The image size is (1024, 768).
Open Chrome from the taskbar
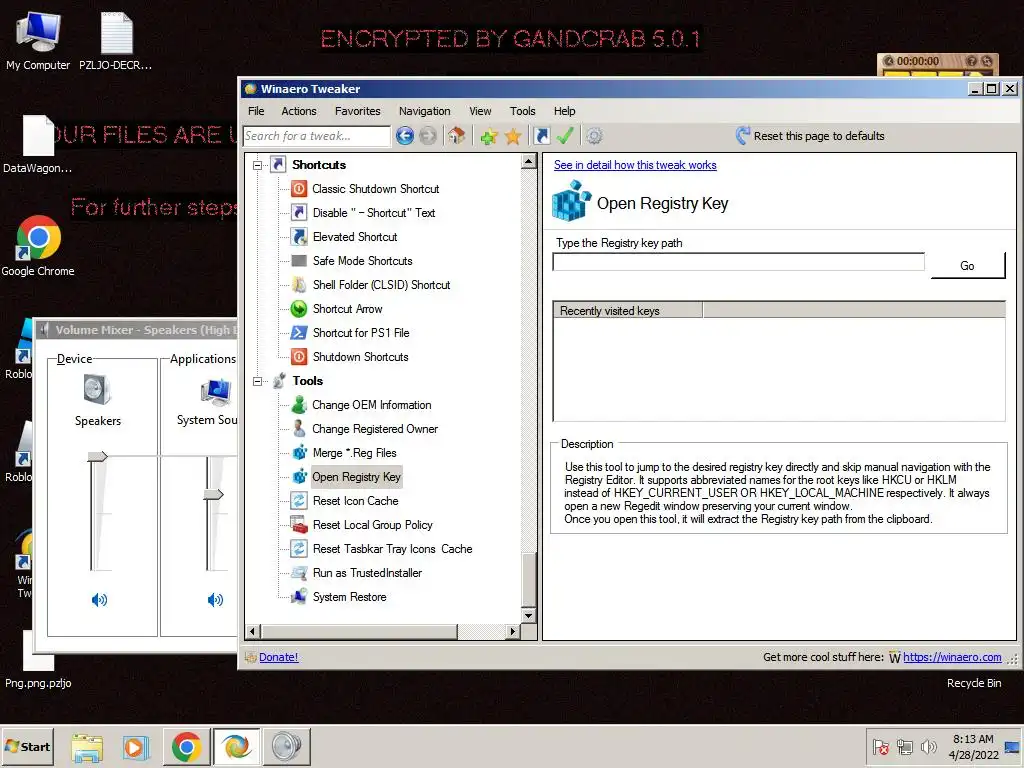tap(186, 746)
